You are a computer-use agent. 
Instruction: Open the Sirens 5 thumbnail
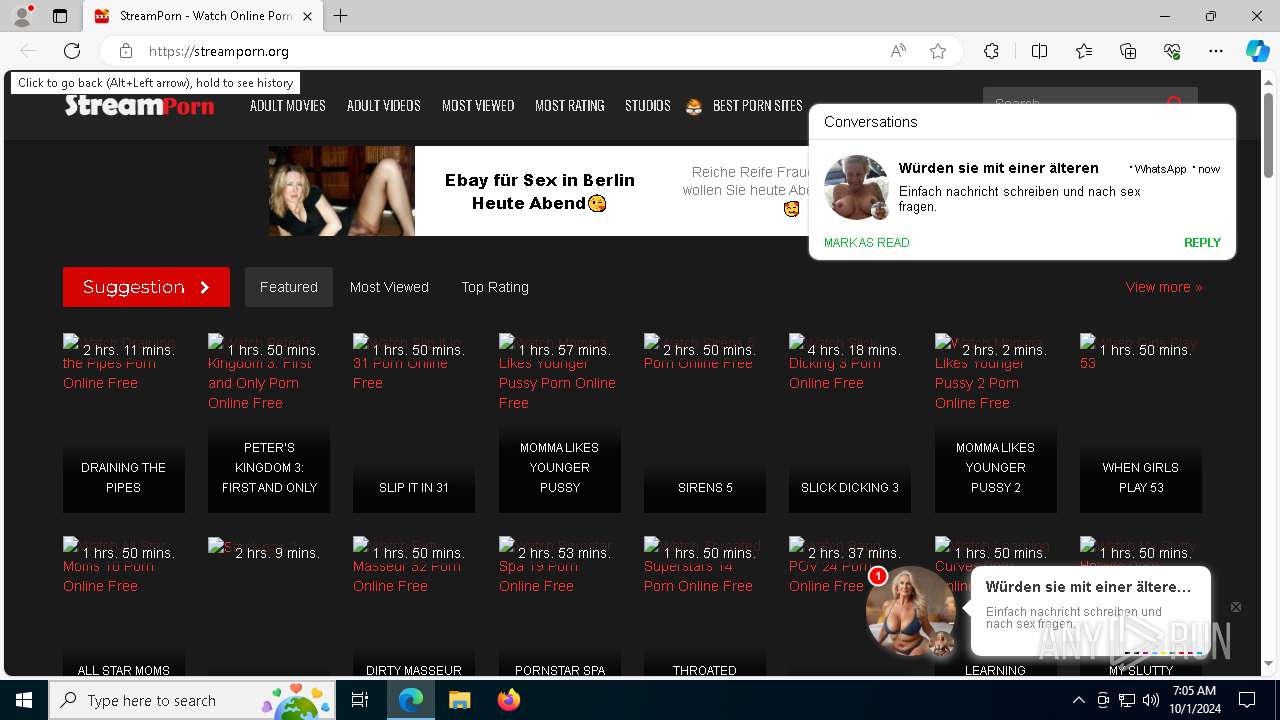point(705,423)
